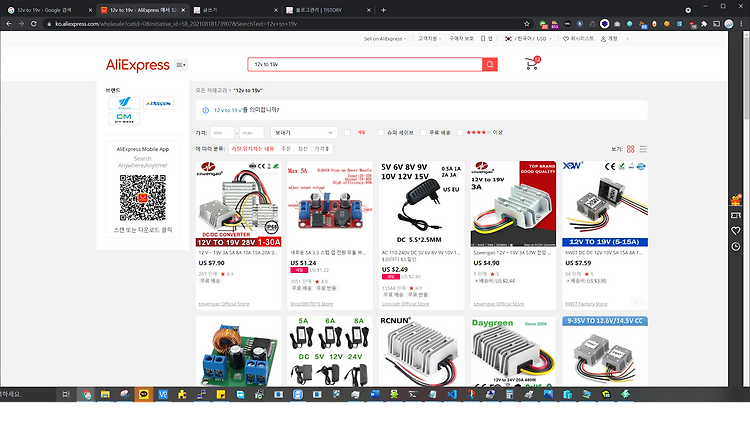This screenshot has height=431, width=750.
Task: Click the maximum price field
Action: 252,133
